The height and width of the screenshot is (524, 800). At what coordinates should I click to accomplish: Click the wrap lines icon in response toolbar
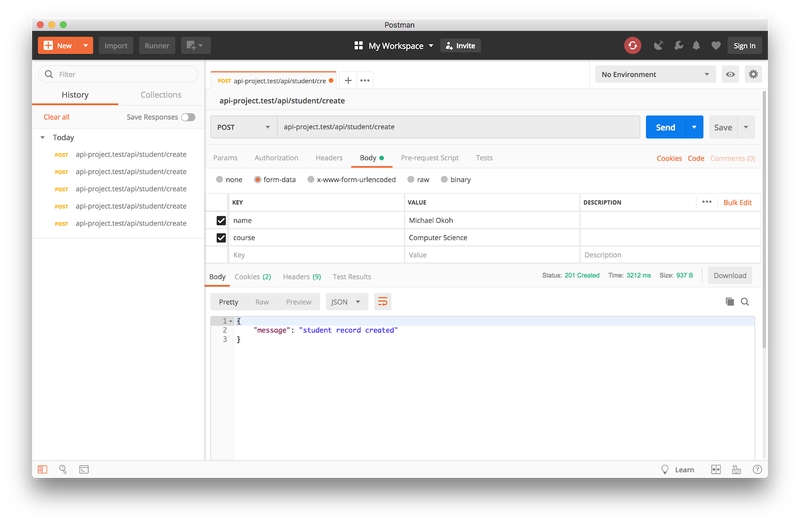pyautogui.click(x=382, y=302)
